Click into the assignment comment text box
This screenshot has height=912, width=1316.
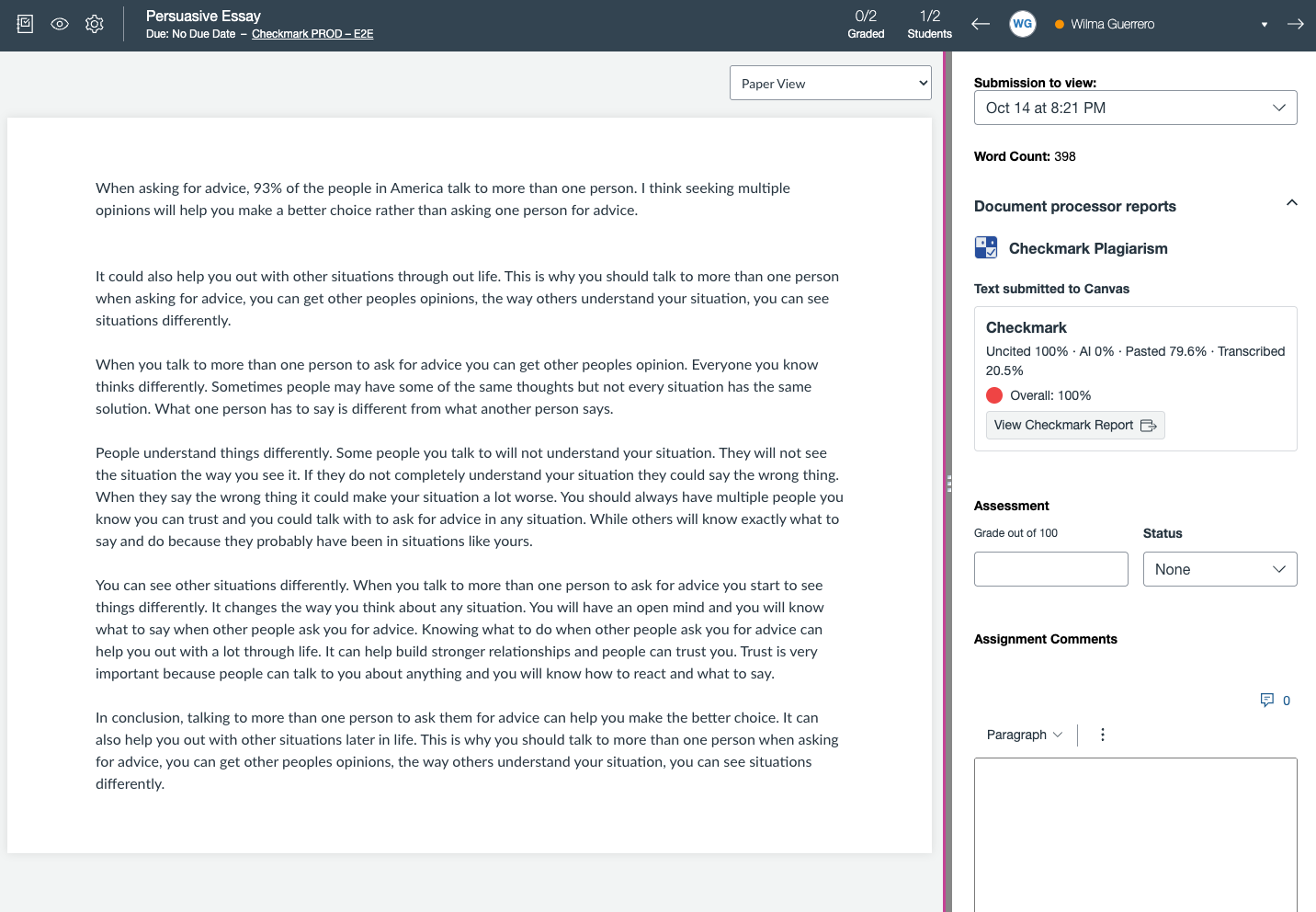(1136, 835)
